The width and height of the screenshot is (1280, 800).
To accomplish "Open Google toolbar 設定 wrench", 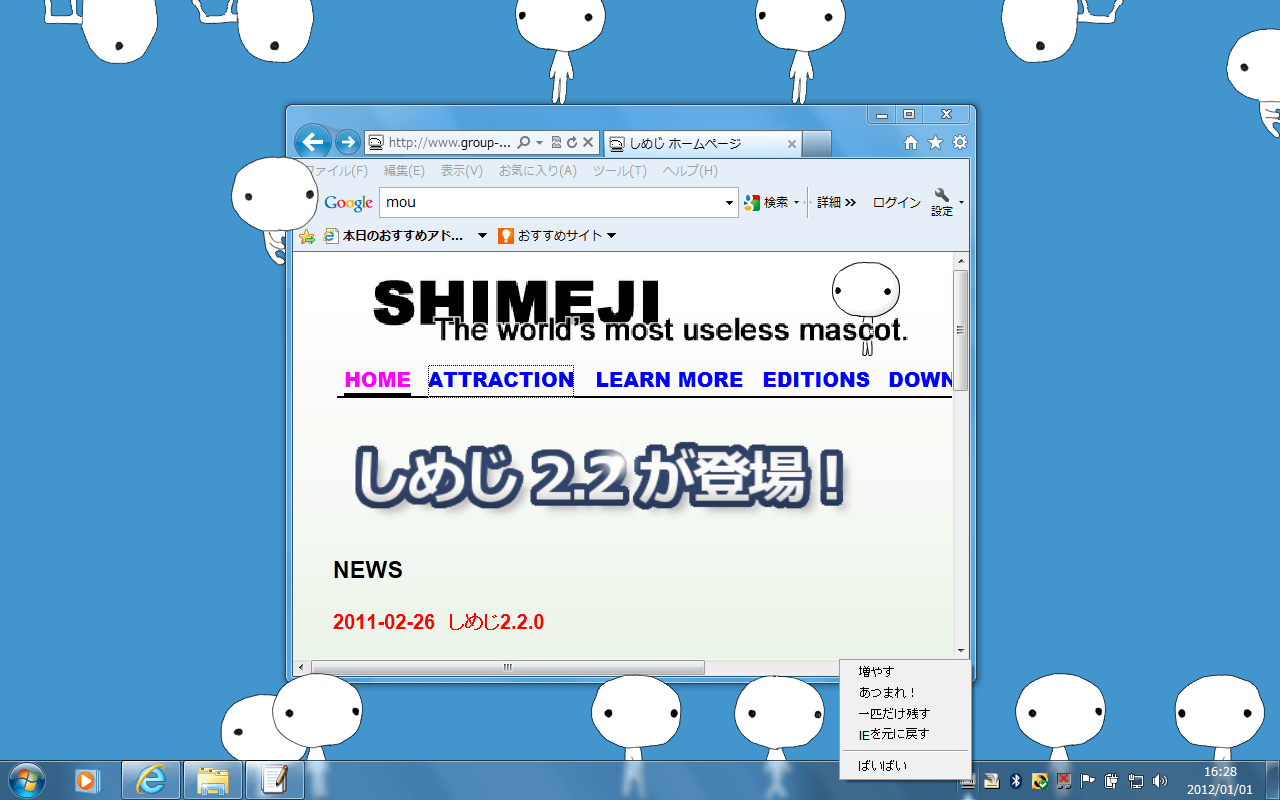I will [942, 203].
